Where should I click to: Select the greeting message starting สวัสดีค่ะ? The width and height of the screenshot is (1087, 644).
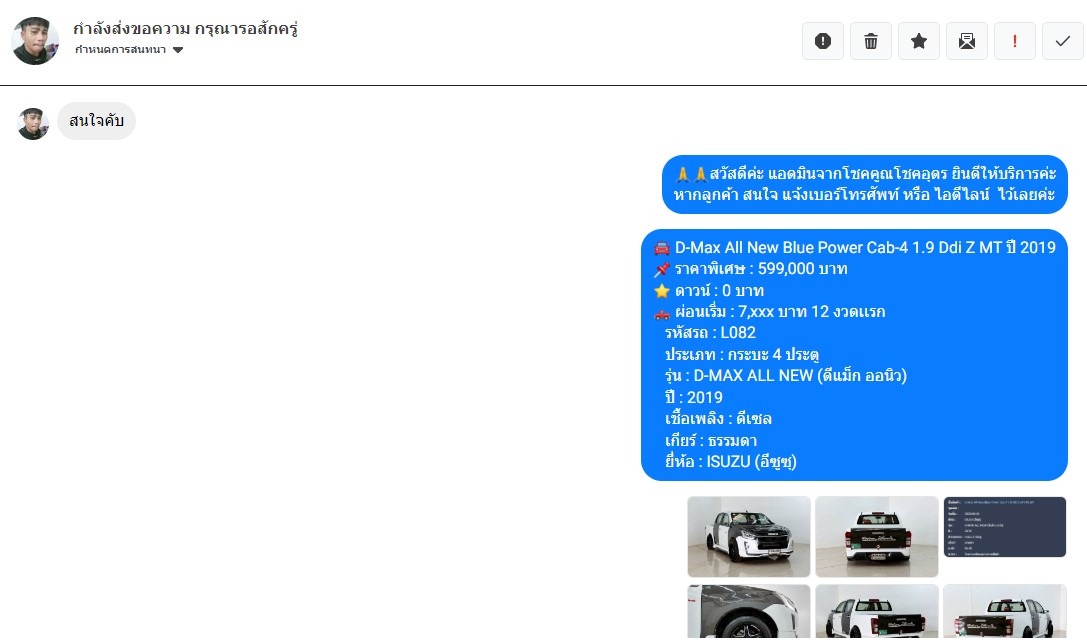pyautogui.click(x=864, y=184)
